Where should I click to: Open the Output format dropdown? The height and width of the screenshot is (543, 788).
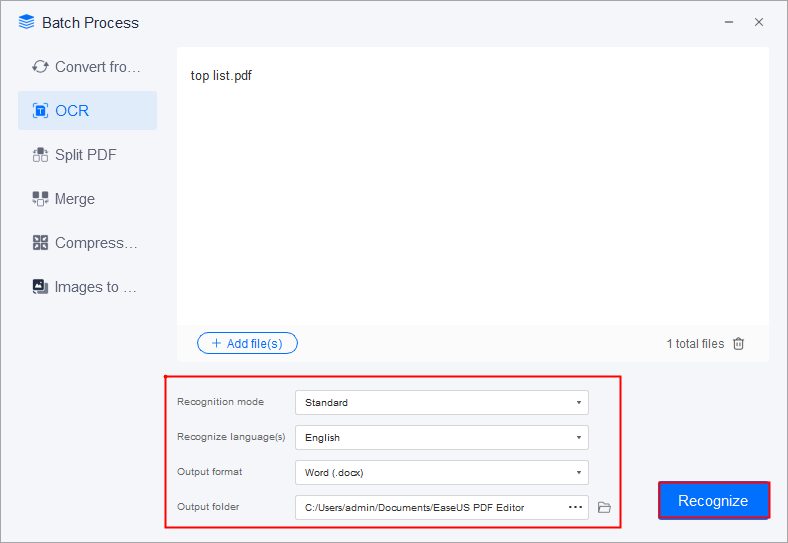[x=442, y=473]
